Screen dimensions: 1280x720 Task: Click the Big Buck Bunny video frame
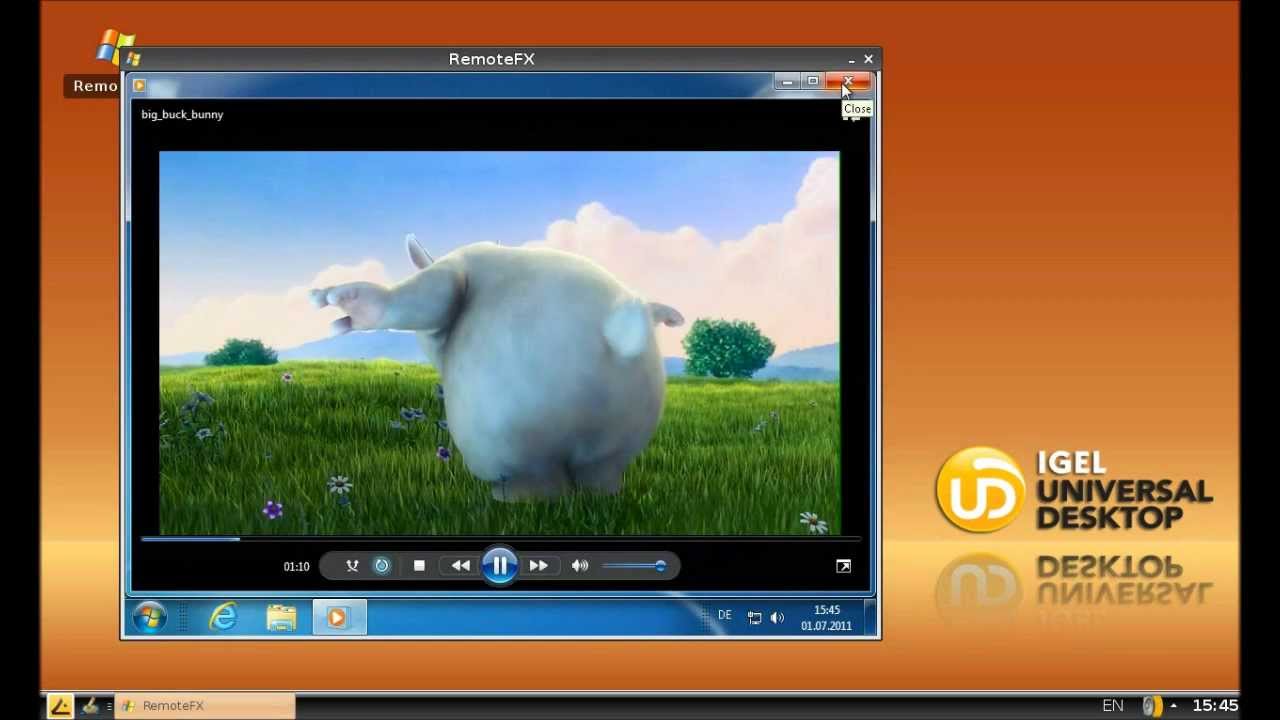499,343
